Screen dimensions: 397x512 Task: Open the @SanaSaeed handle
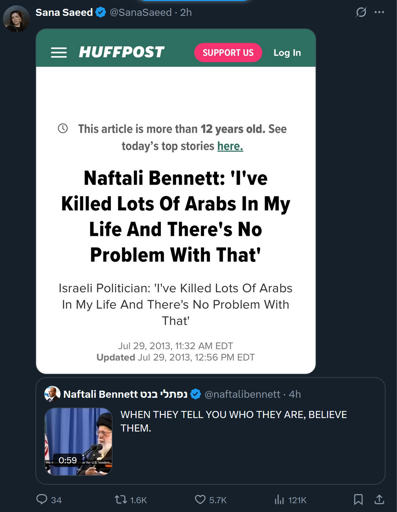[x=141, y=12]
